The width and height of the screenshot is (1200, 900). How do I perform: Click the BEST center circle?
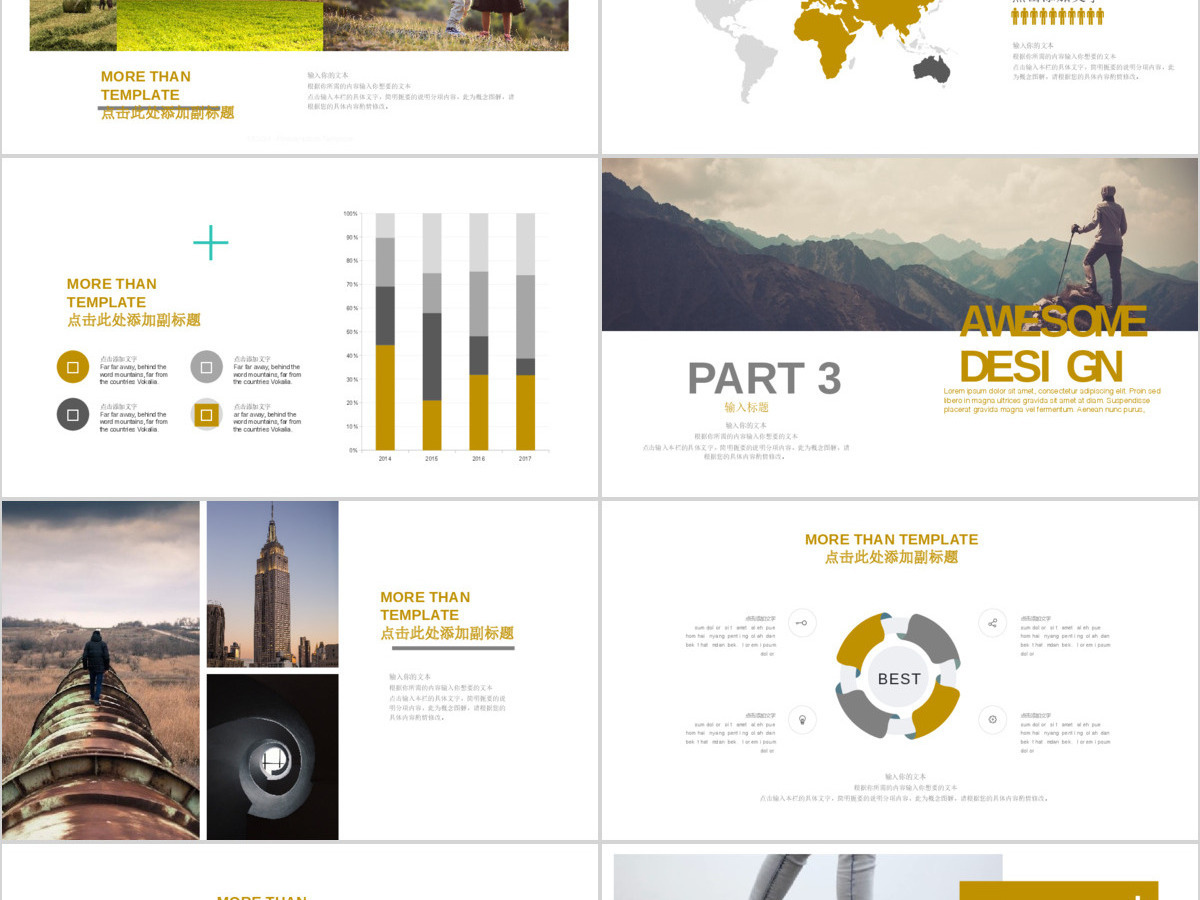(x=899, y=679)
